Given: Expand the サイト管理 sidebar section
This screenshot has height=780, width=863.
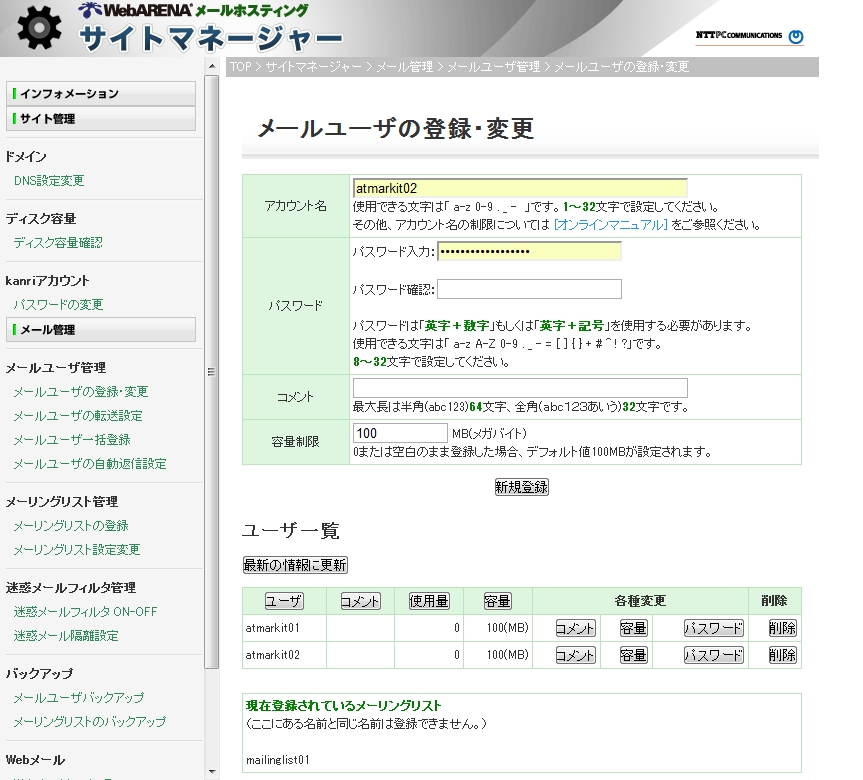Looking at the screenshot, I should pyautogui.click(x=101, y=119).
